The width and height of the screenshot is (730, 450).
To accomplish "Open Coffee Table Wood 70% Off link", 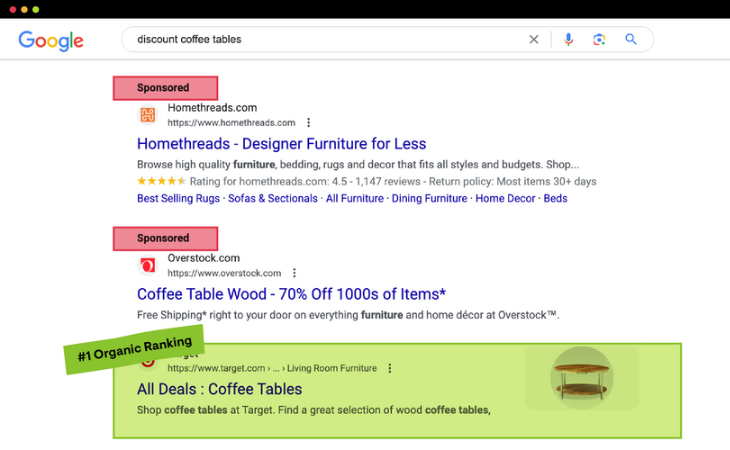I will point(291,294).
